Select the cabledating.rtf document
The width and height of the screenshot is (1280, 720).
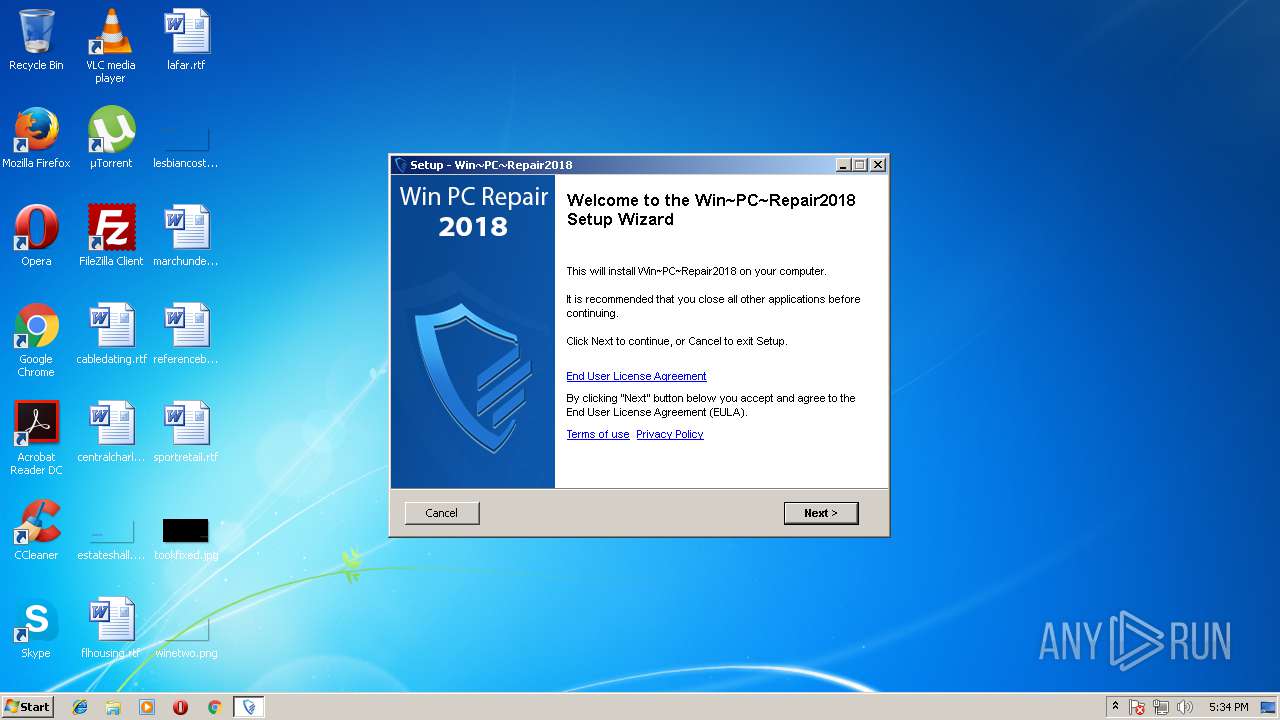pyautogui.click(x=111, y=334)
